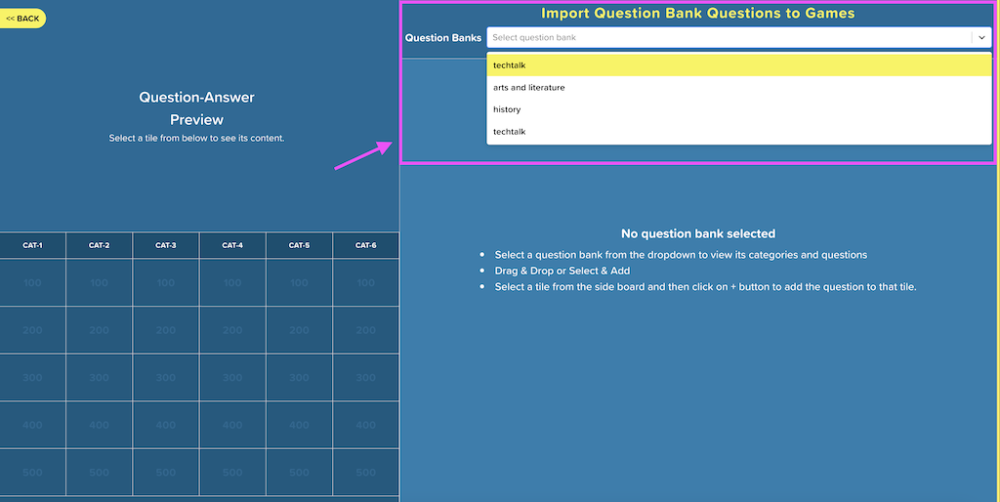Go back using the BACK button
This screenshot has width=1000, height=502.
(22, 18)
